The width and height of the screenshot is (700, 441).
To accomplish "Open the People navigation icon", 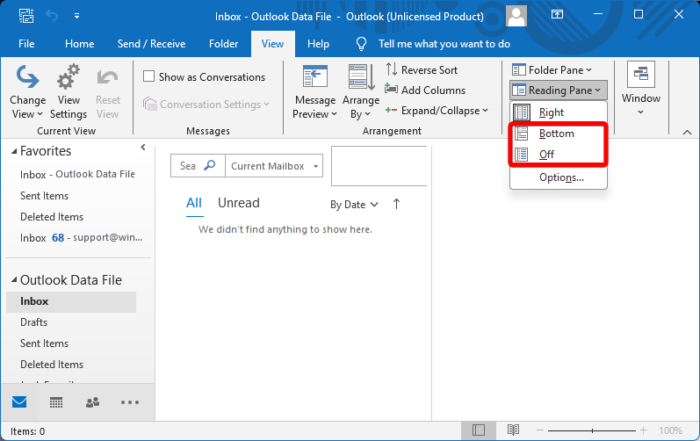I will coord(93,402).
